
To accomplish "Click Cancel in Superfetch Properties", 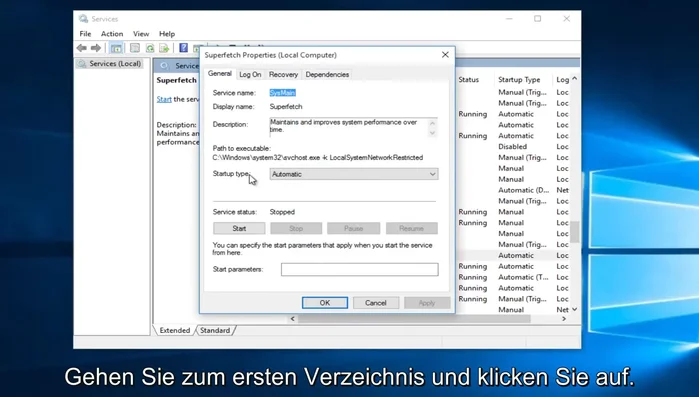I will click(376, 303).
